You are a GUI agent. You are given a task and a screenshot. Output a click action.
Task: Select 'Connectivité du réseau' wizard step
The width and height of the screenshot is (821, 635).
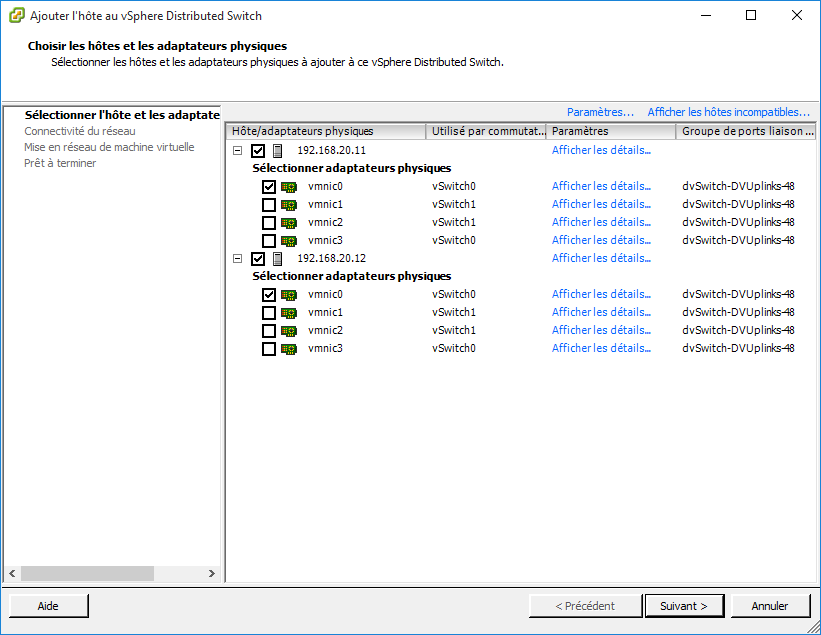click(80, 131)
